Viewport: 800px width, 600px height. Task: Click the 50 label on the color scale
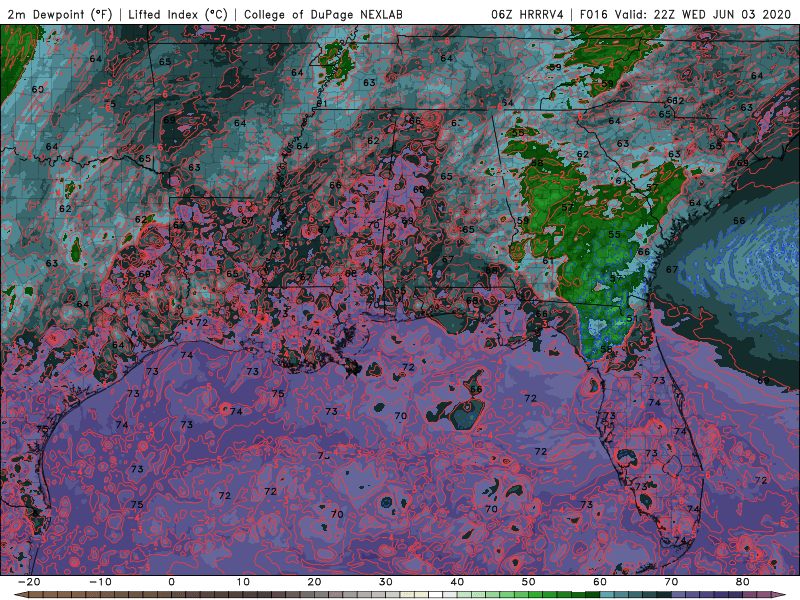[529, 582]
